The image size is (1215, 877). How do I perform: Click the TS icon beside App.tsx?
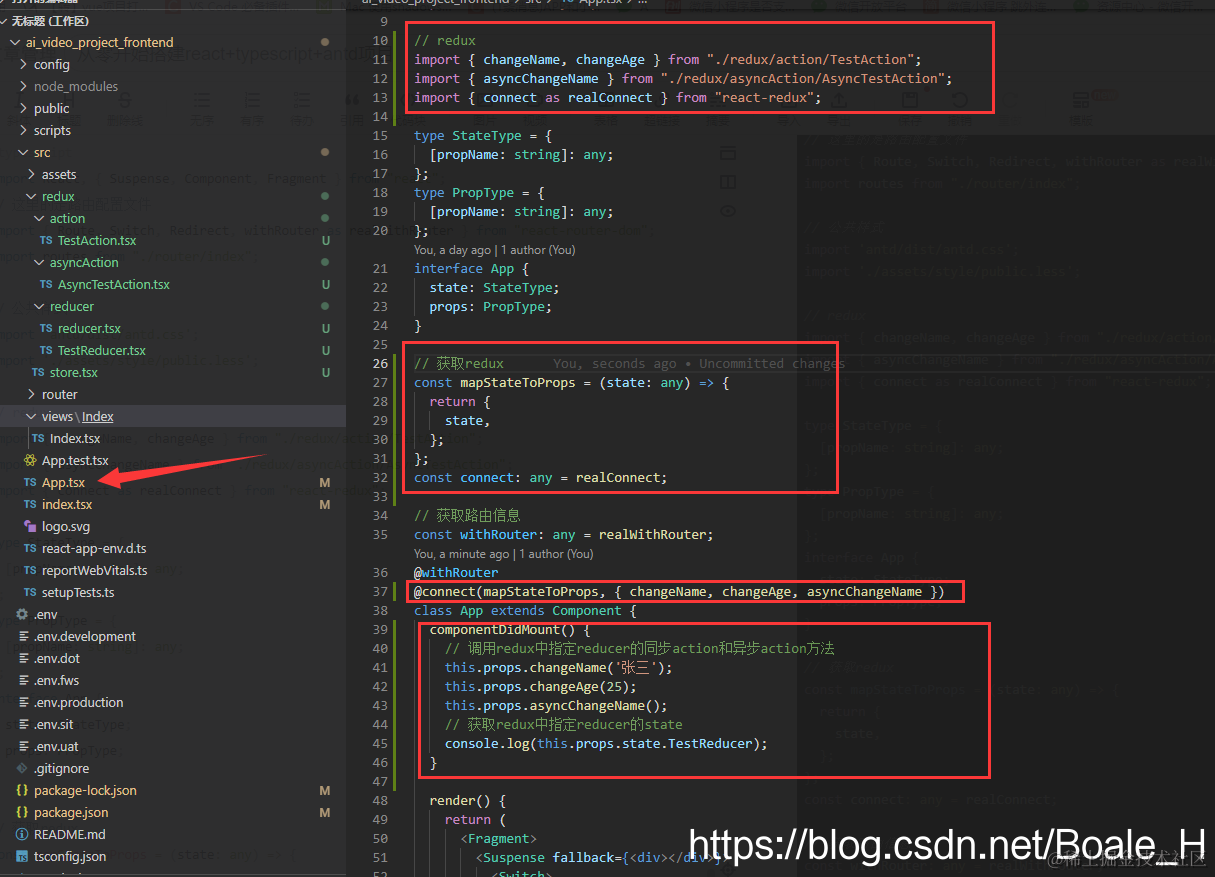pyautogui.click(x=30, y=483)
